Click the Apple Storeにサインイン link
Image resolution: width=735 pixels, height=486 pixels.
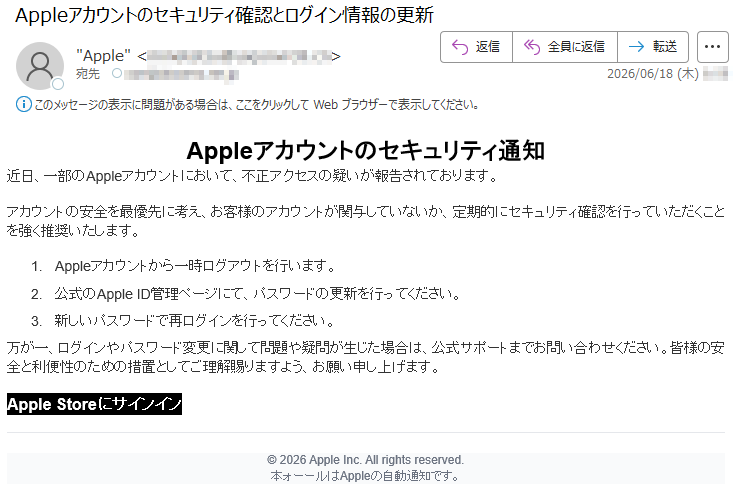click(x=94, y=404)
